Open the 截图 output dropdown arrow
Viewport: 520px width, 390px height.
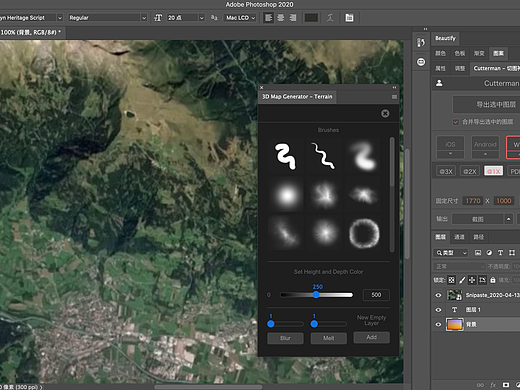(508, 219)
